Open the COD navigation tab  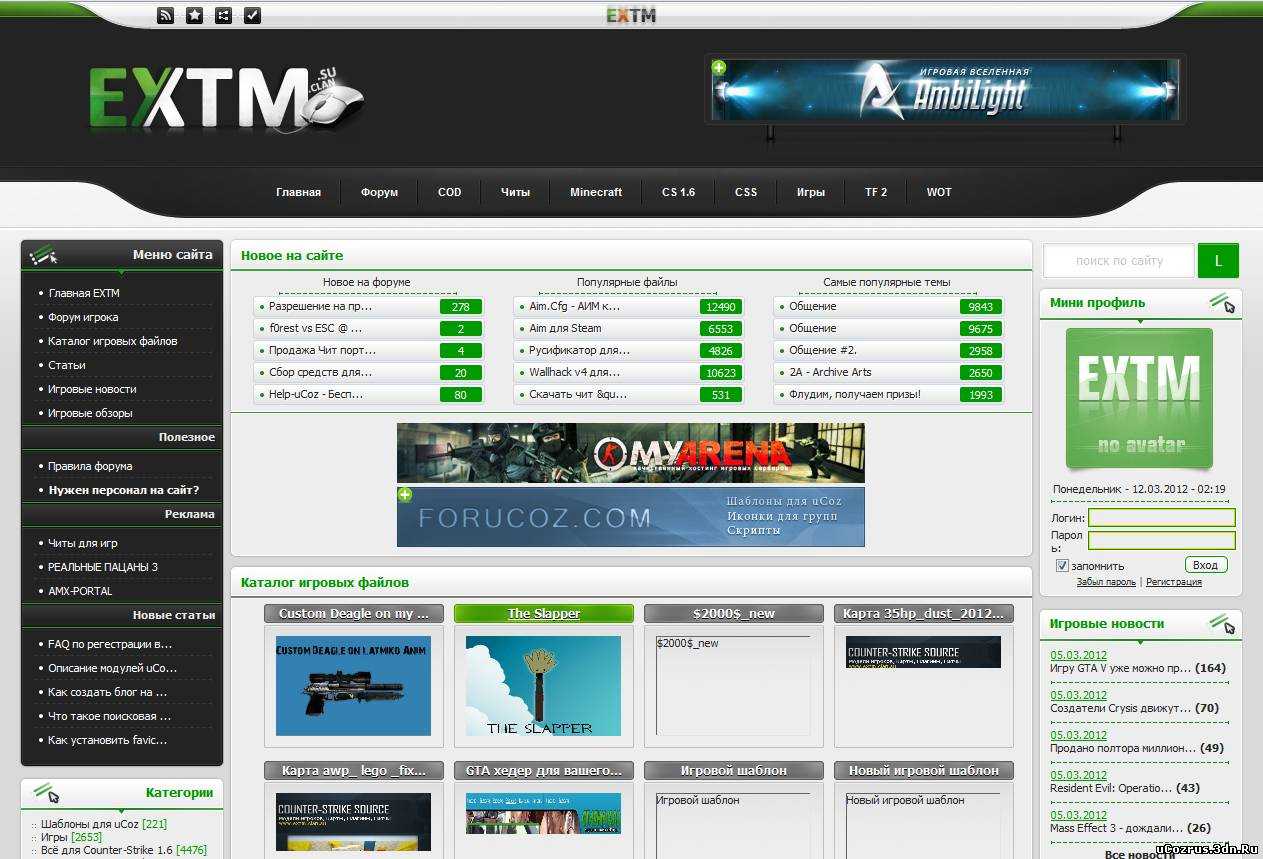tap(450, 192)
